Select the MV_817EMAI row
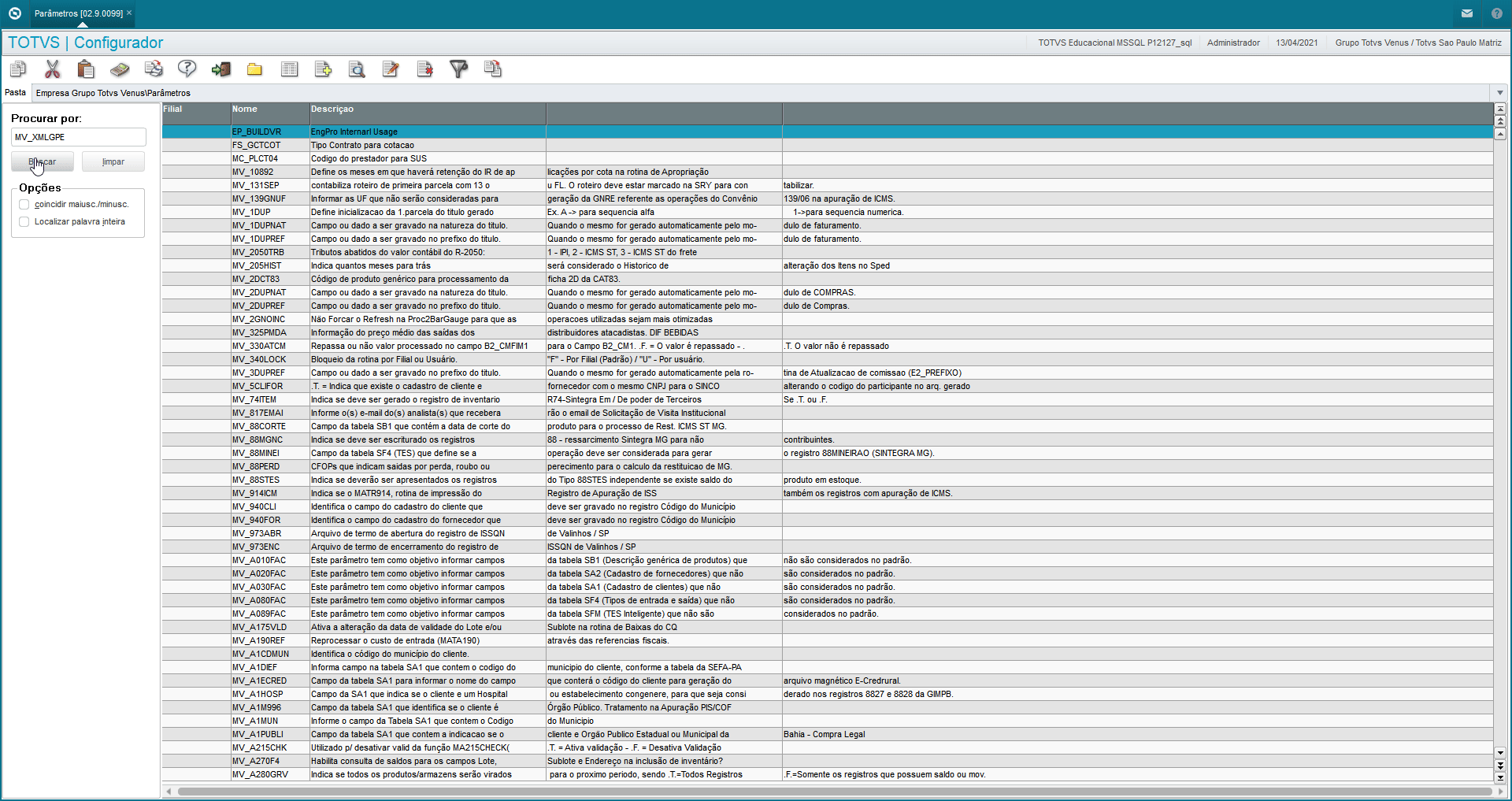1512x801 pixels. tap(828, 413)
